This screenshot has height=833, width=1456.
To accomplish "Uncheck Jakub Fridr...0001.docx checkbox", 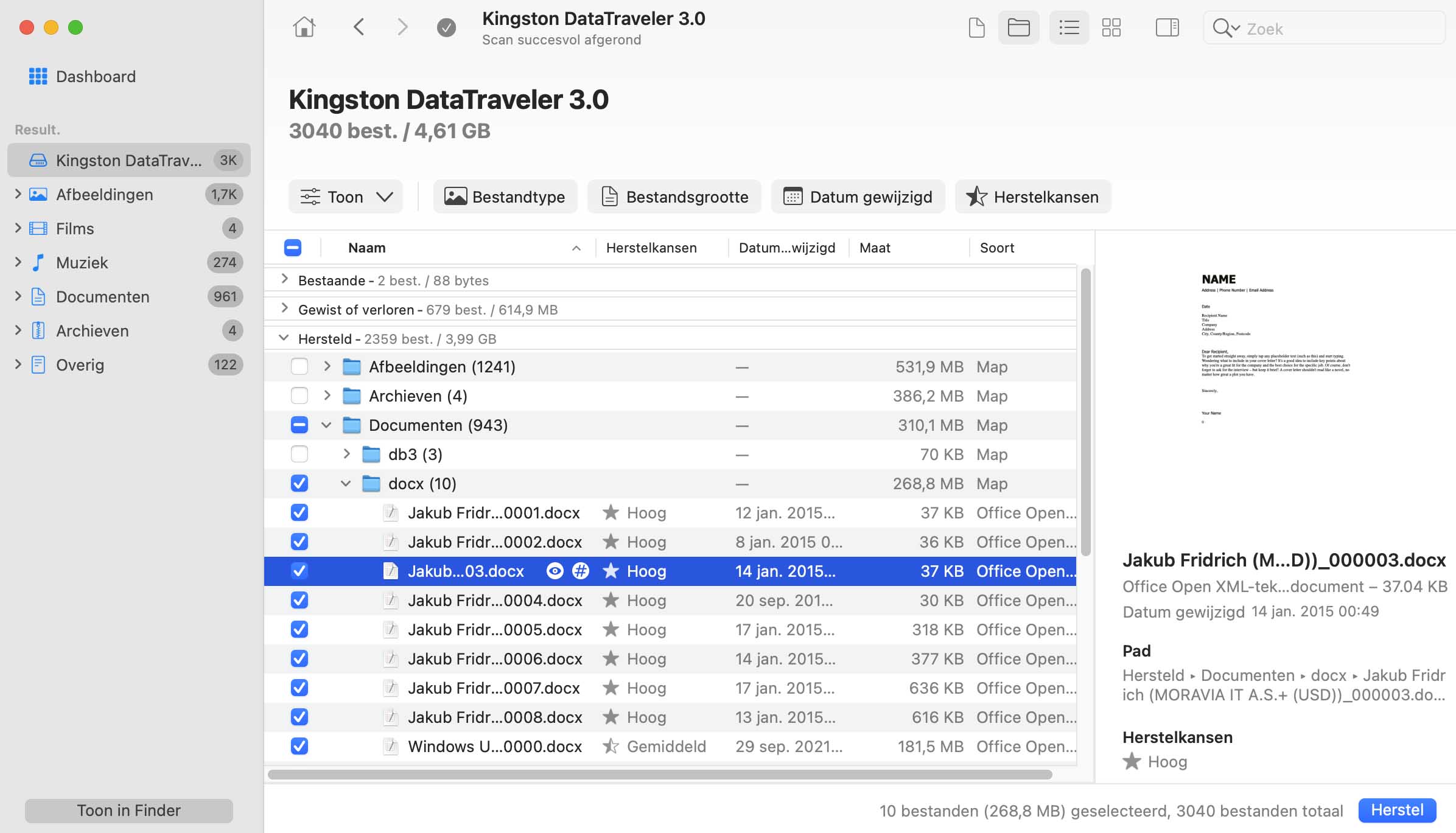I will click(x=299, y=513).
